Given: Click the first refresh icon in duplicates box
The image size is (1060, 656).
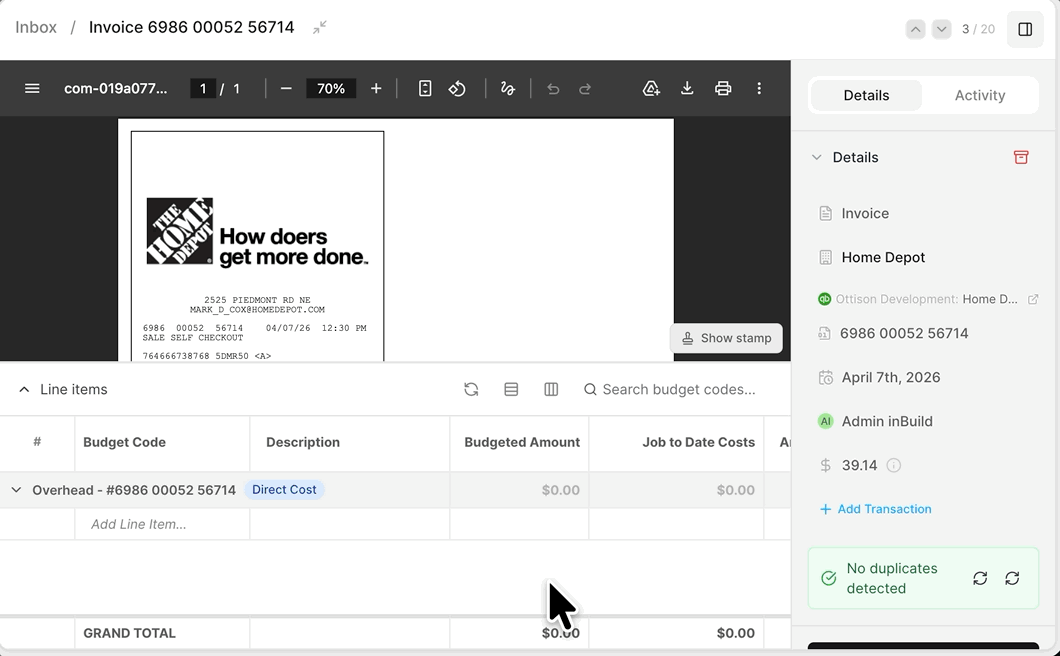Looking at the screenshot, I should [x=980, y=578].
